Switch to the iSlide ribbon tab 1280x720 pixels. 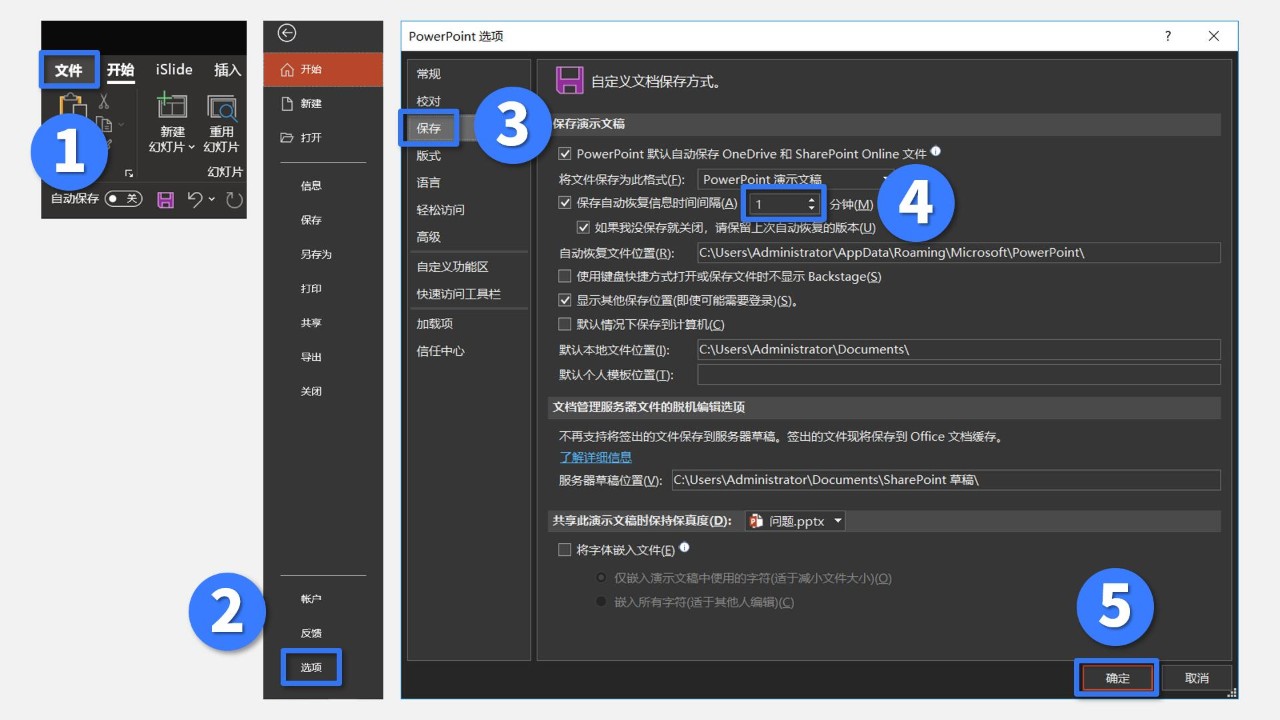point(173,69)
